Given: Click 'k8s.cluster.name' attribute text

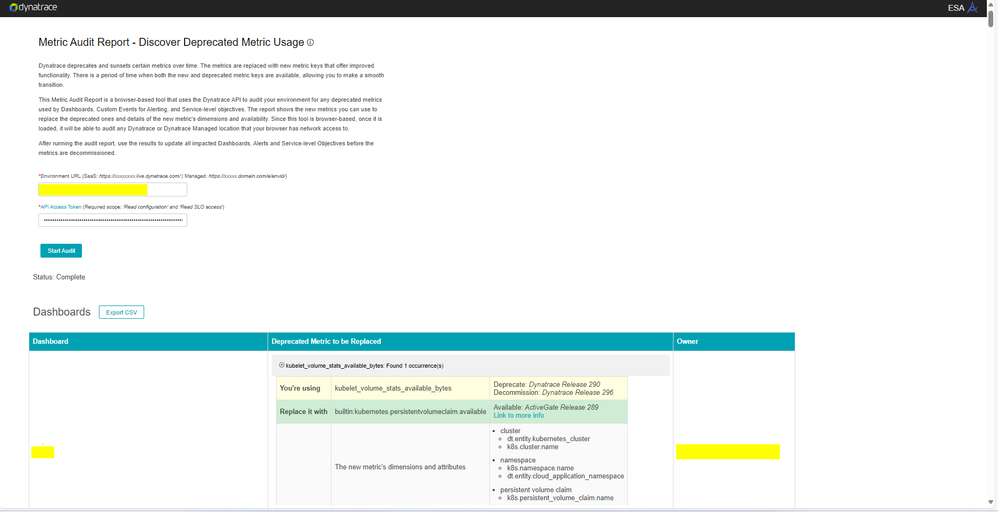Looking at the screenshot, I should tap(532, 446).
